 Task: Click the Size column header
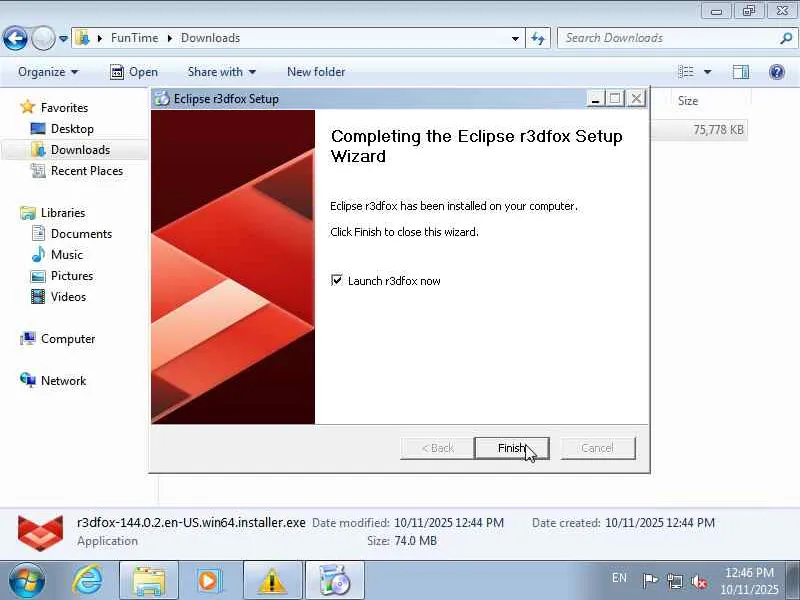pos(688,101)
